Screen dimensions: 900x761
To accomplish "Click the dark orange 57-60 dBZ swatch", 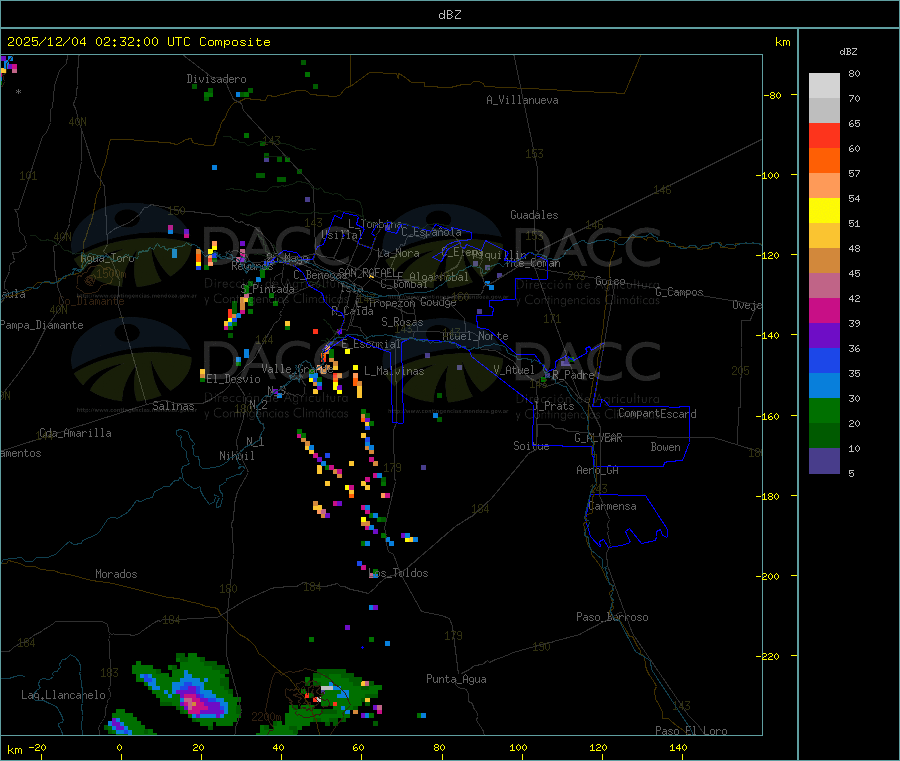I will coord(824,160).
